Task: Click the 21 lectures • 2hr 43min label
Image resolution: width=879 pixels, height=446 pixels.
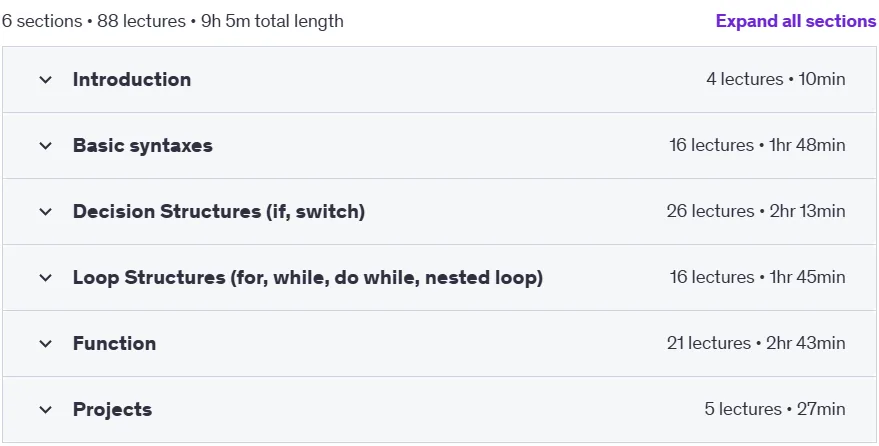Action: (x=756, y=343)
